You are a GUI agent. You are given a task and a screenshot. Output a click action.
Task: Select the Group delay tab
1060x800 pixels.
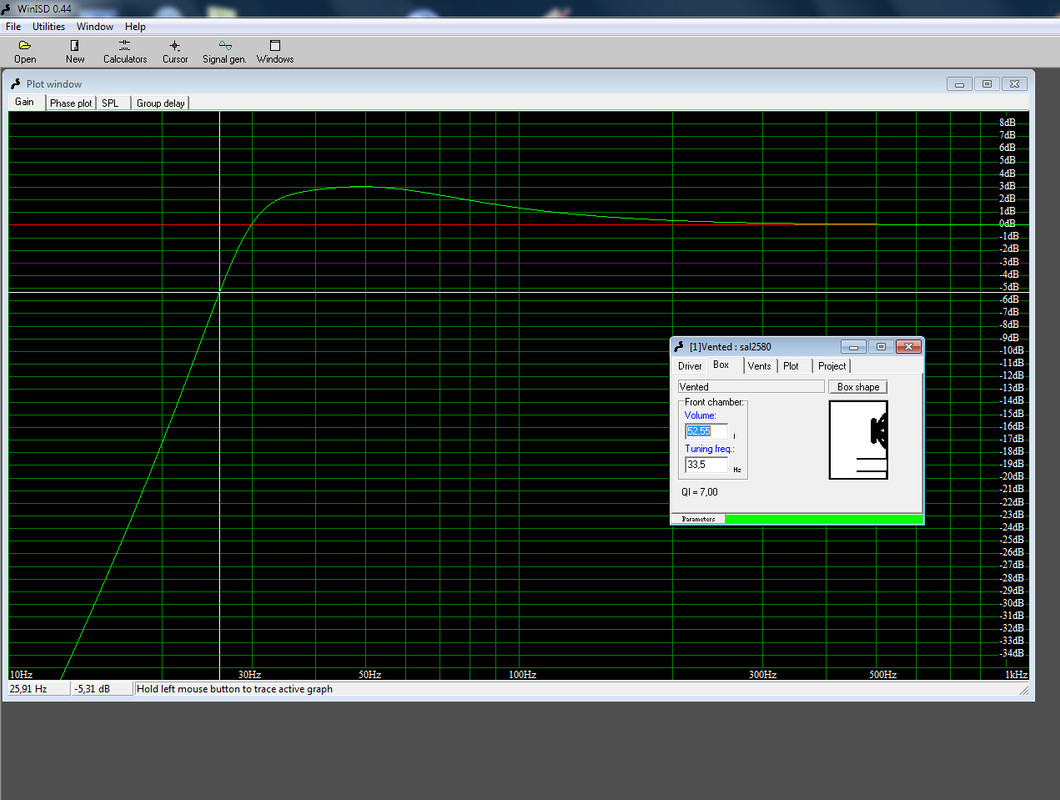160,103
